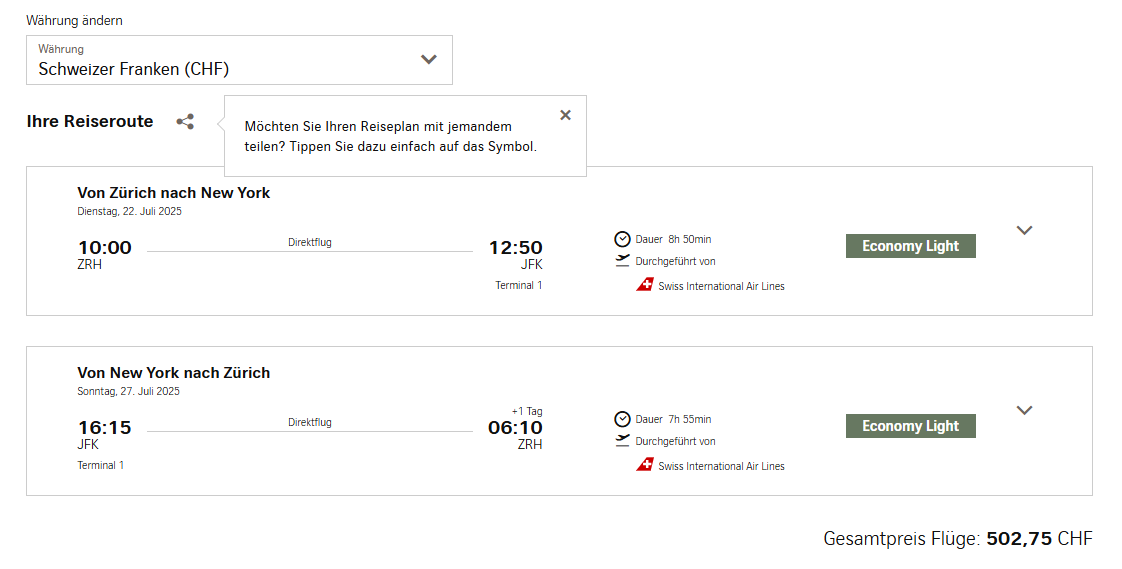Click the Direktflug label on the outbound flight
Screen dimensions: 1122x569
click(310, 242)
